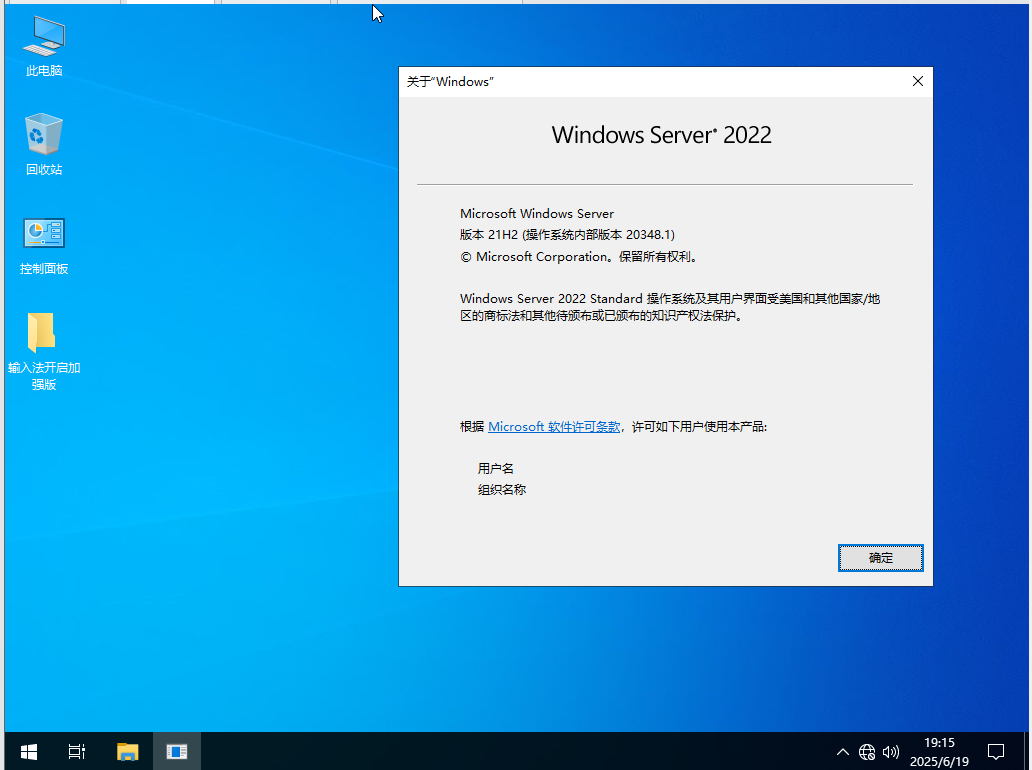Click the Windows Server 2022 Standard paragraph
This screenshot has width=1032, height=770.
pyautogui.click(x=669, y=307)
